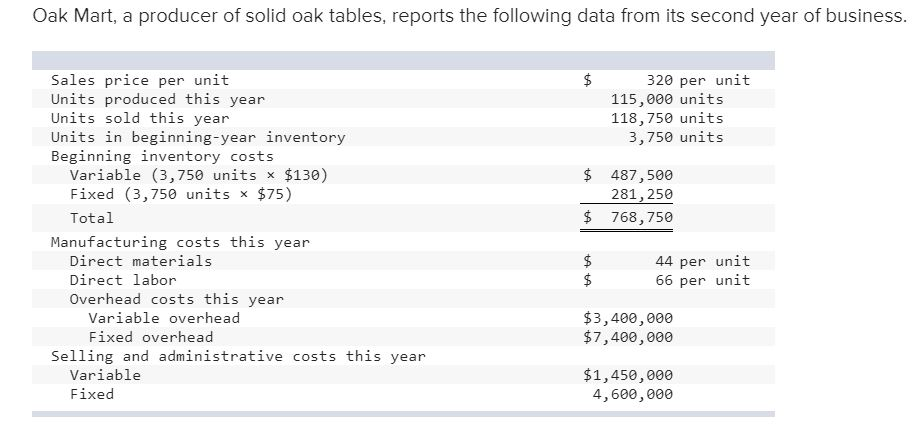914x444 pixels.
Task: Click 'Fixed' under selling and administrative costs
Action: click(92, 394)
